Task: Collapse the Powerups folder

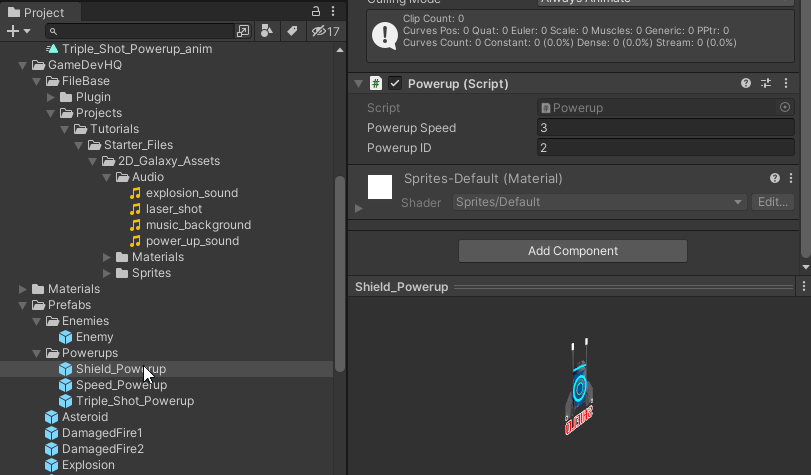Action: (37, 353)
